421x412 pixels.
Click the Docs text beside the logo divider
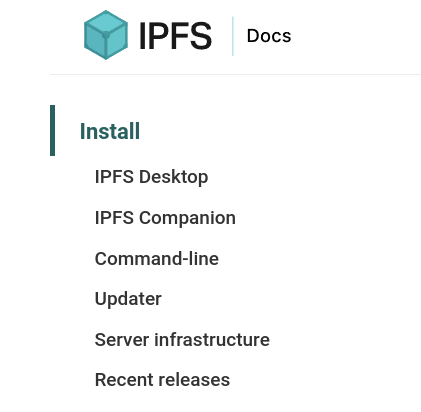click(x=269, y=36)
